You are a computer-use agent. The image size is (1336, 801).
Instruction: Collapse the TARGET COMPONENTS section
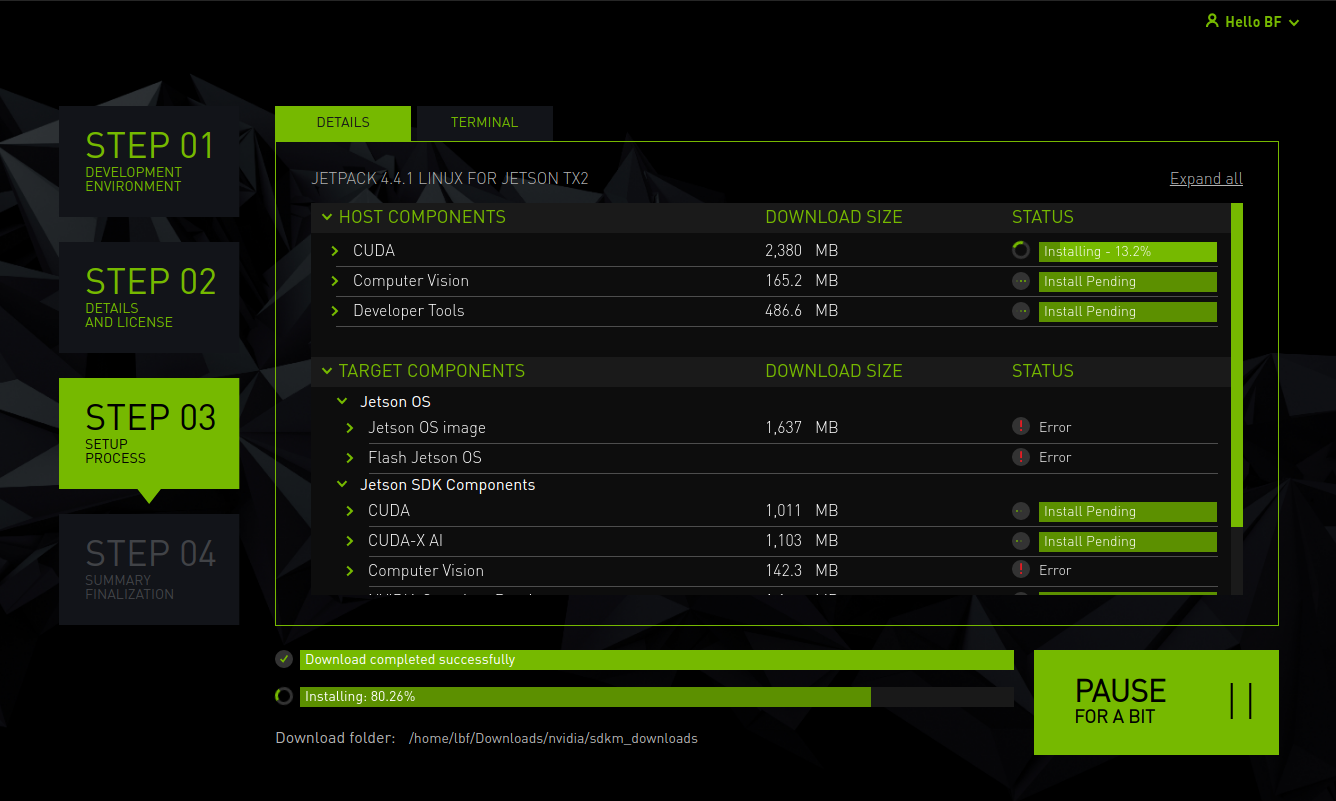click(327, 371)
